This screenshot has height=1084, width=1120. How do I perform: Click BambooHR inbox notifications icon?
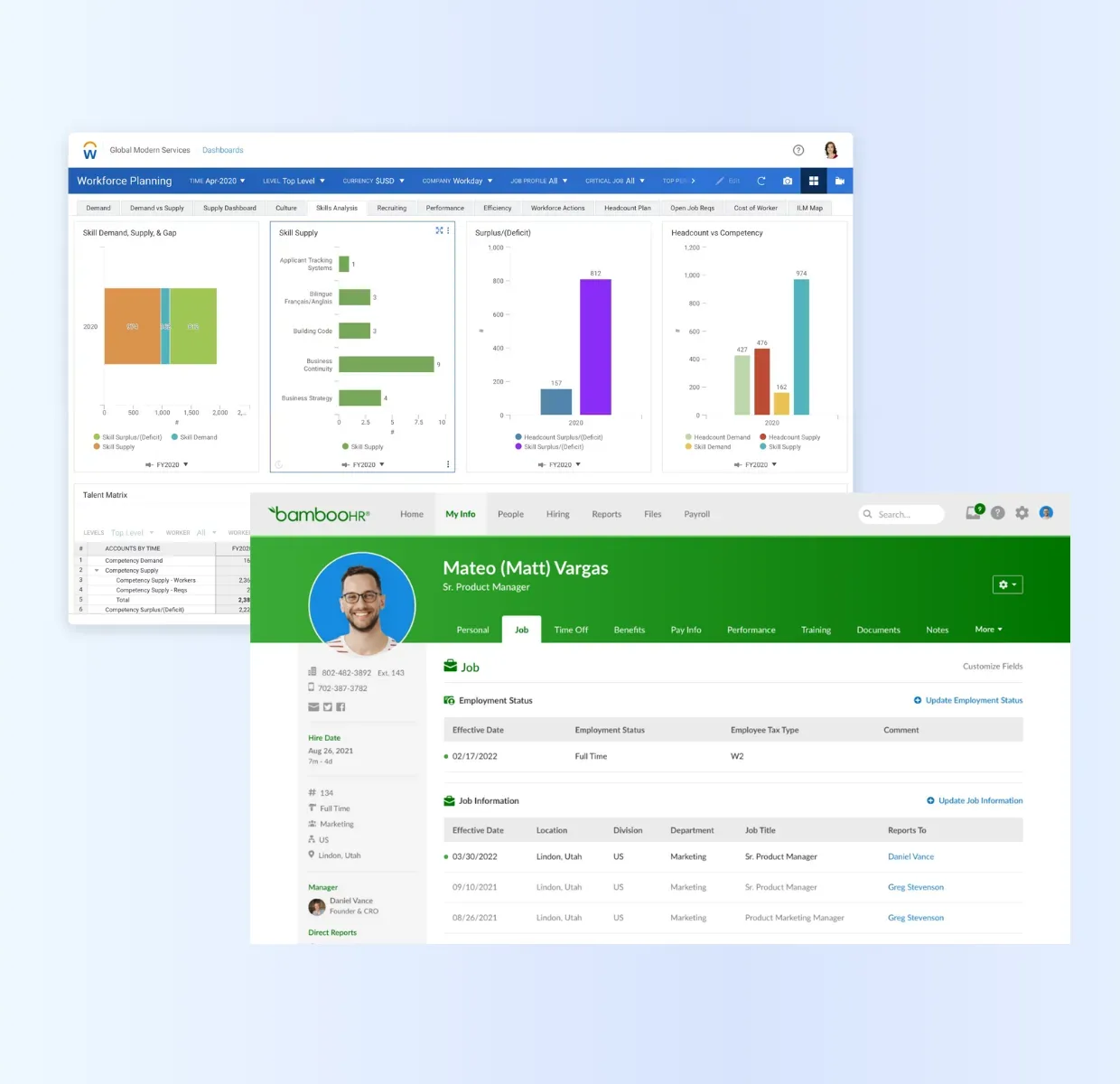(x=974, y=512)
